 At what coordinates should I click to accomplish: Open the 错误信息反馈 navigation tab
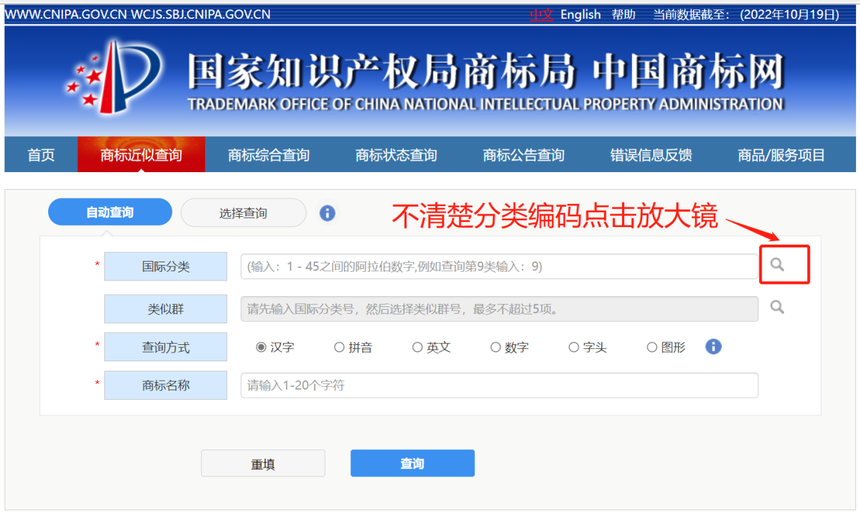651,155
